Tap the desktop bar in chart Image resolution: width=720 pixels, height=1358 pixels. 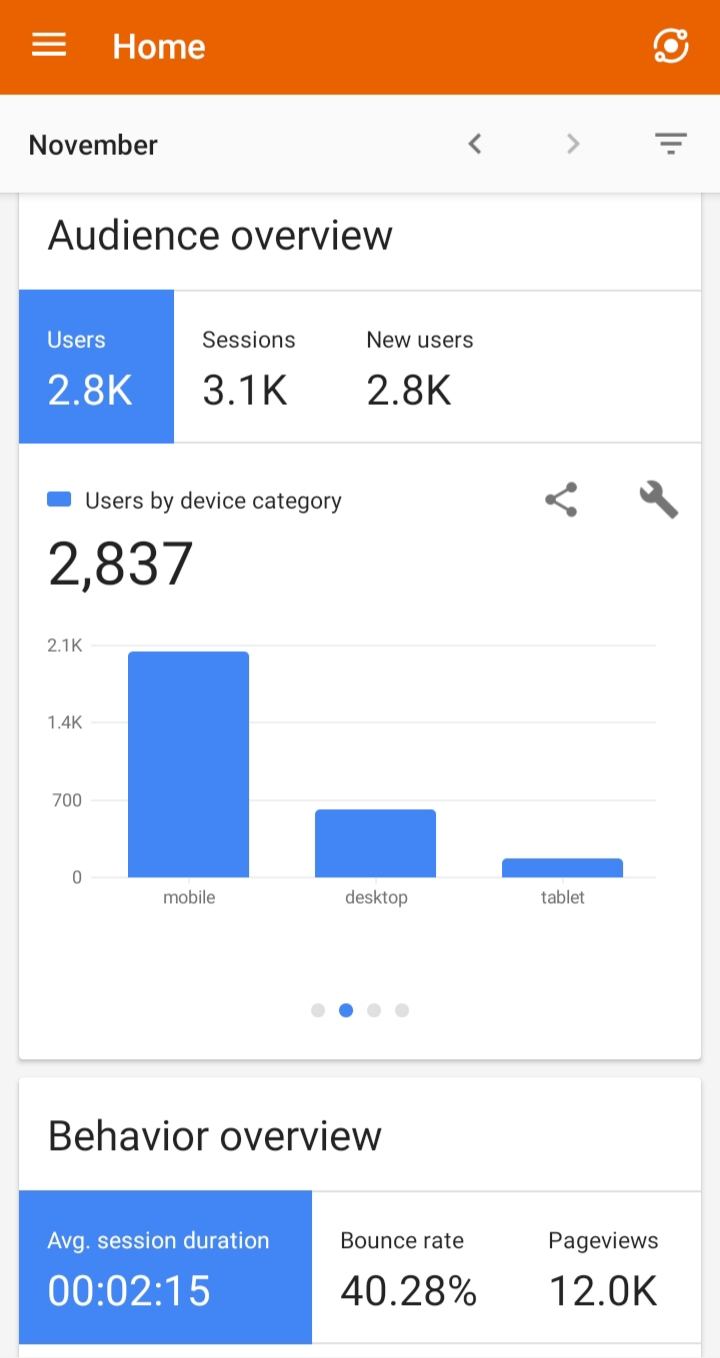coord(375,843)
